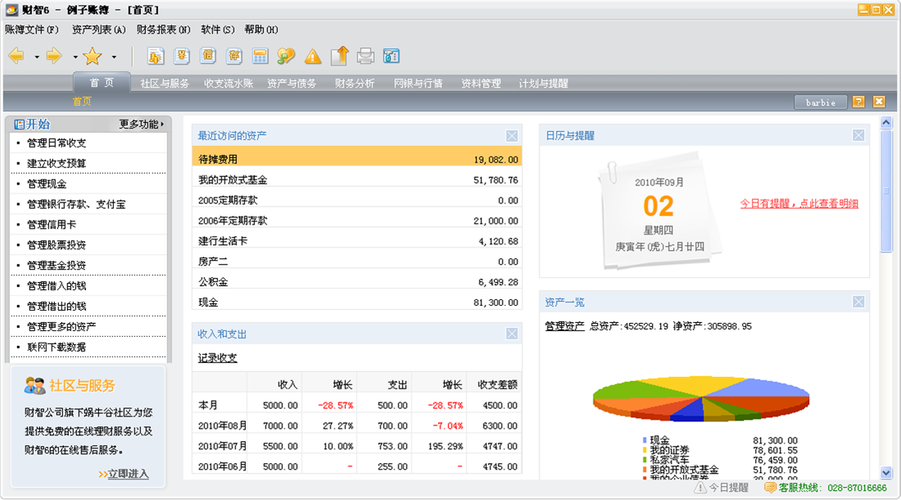Click the warning triangle reminder icon
Viewport: 901px width, 500px height.
point(313,56)
